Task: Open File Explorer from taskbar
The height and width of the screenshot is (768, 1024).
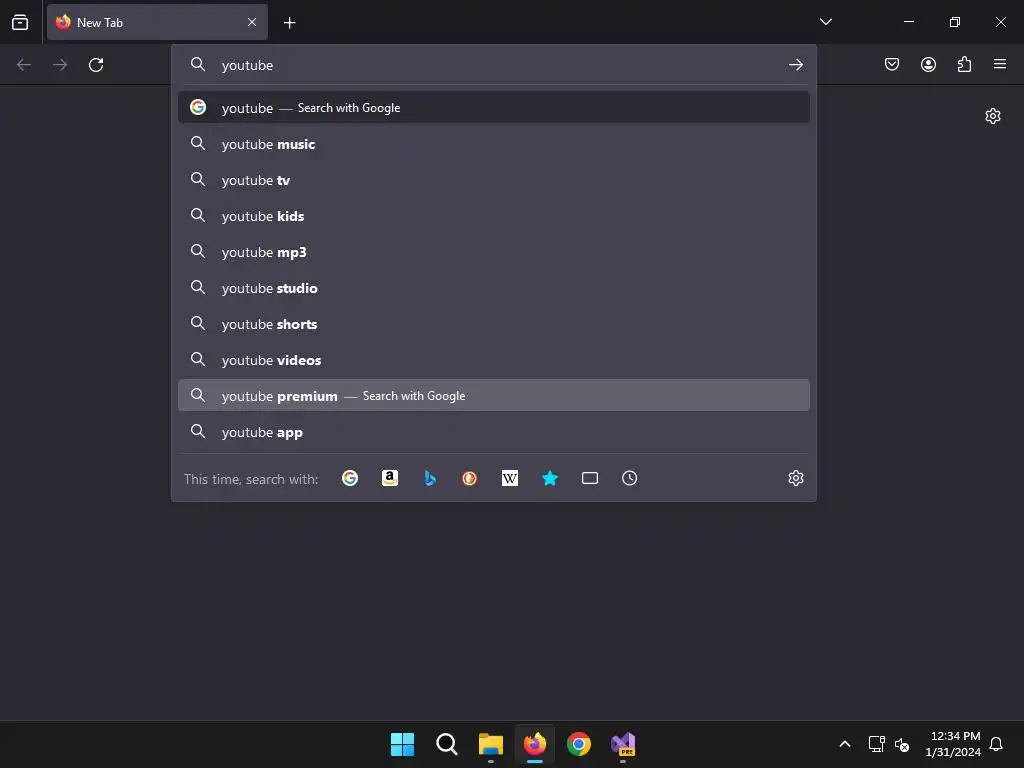Action: point(490,744)
